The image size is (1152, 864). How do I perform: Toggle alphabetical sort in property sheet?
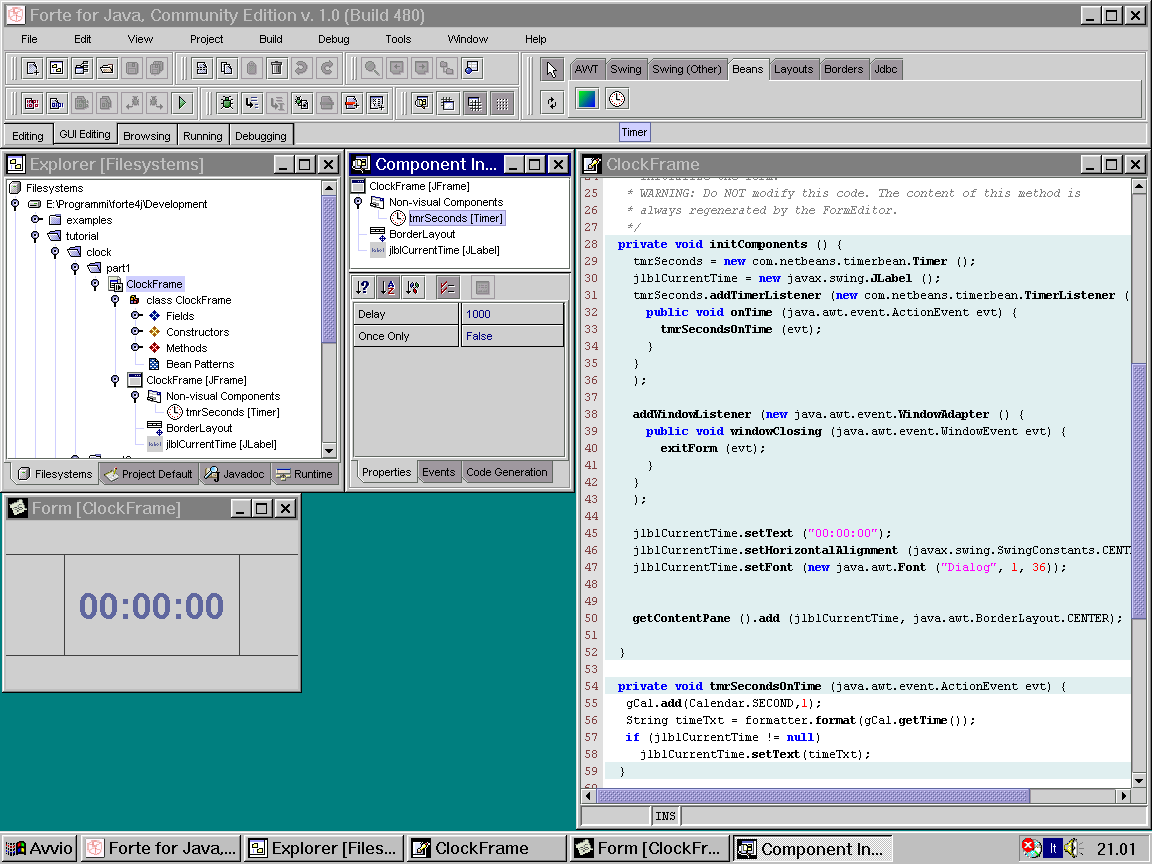click(388, 287)
